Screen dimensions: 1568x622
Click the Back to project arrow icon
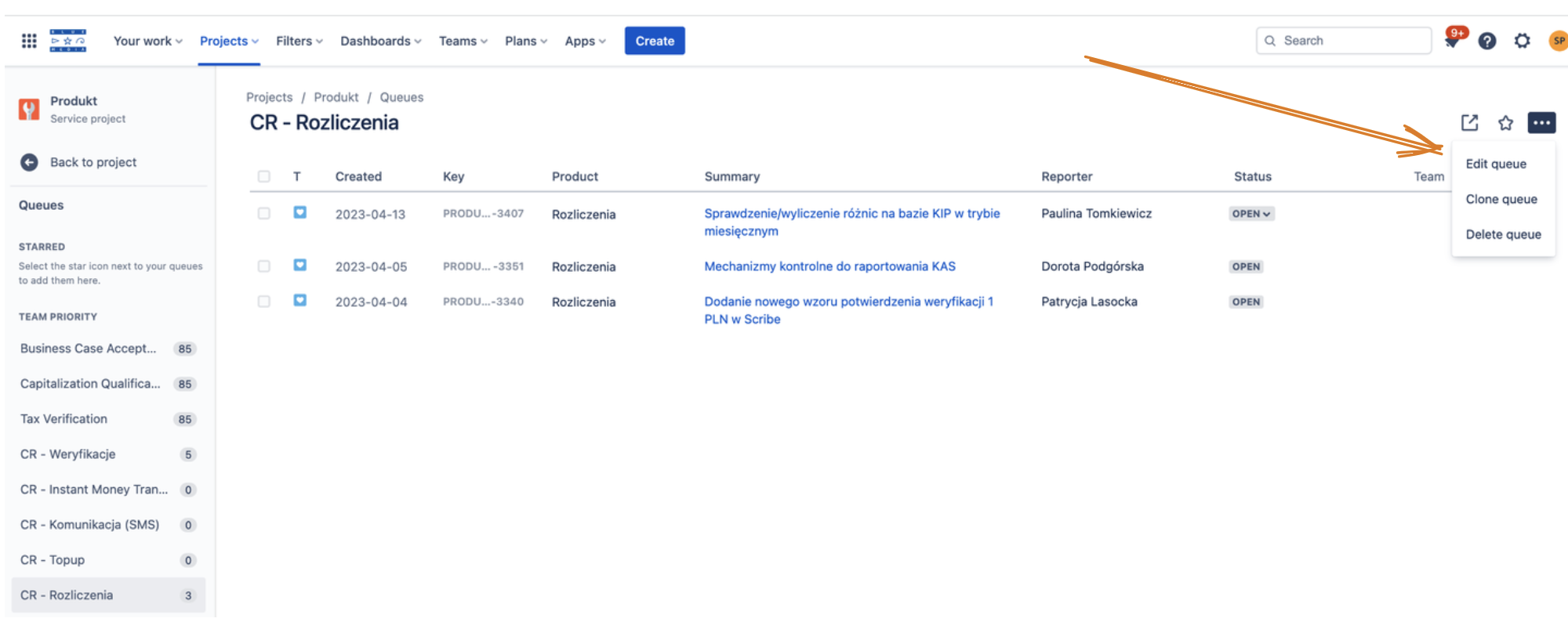pyautogui.click(x=29, y=162)
